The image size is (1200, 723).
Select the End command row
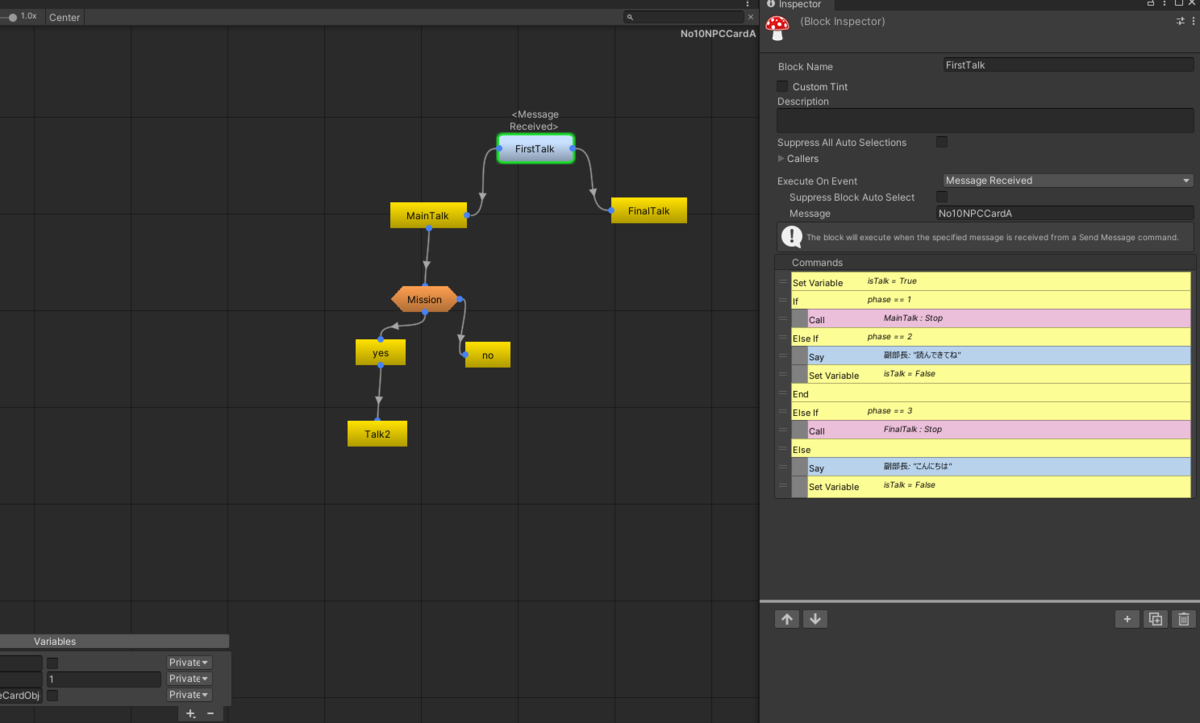click(x=991, y=394)
